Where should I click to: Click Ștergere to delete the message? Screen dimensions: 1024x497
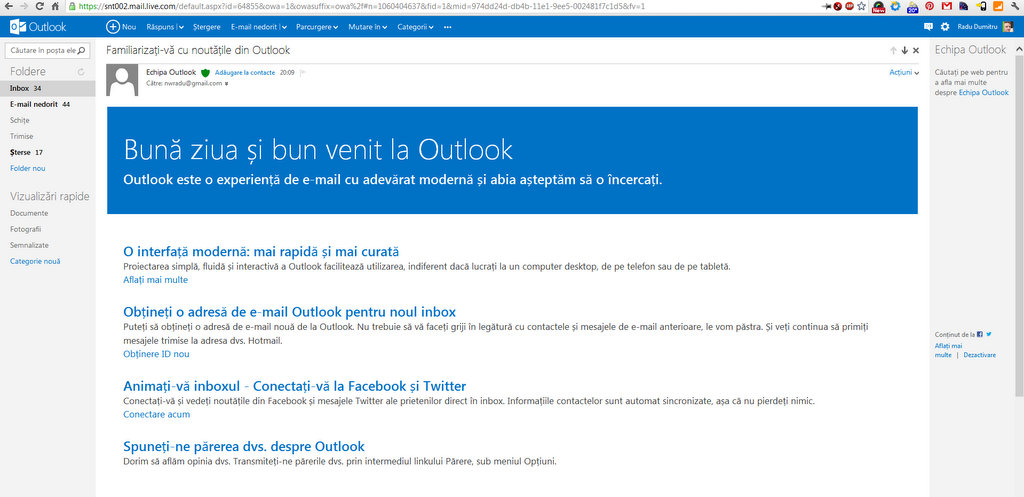(207, 27)
